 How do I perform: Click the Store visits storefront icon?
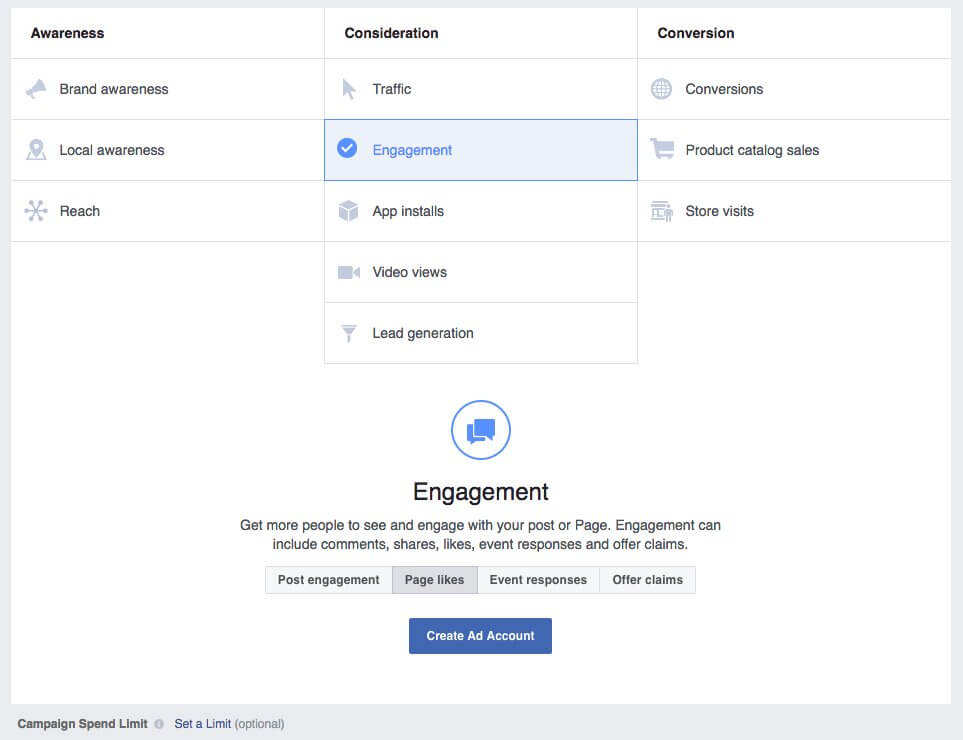click(661, 211)
